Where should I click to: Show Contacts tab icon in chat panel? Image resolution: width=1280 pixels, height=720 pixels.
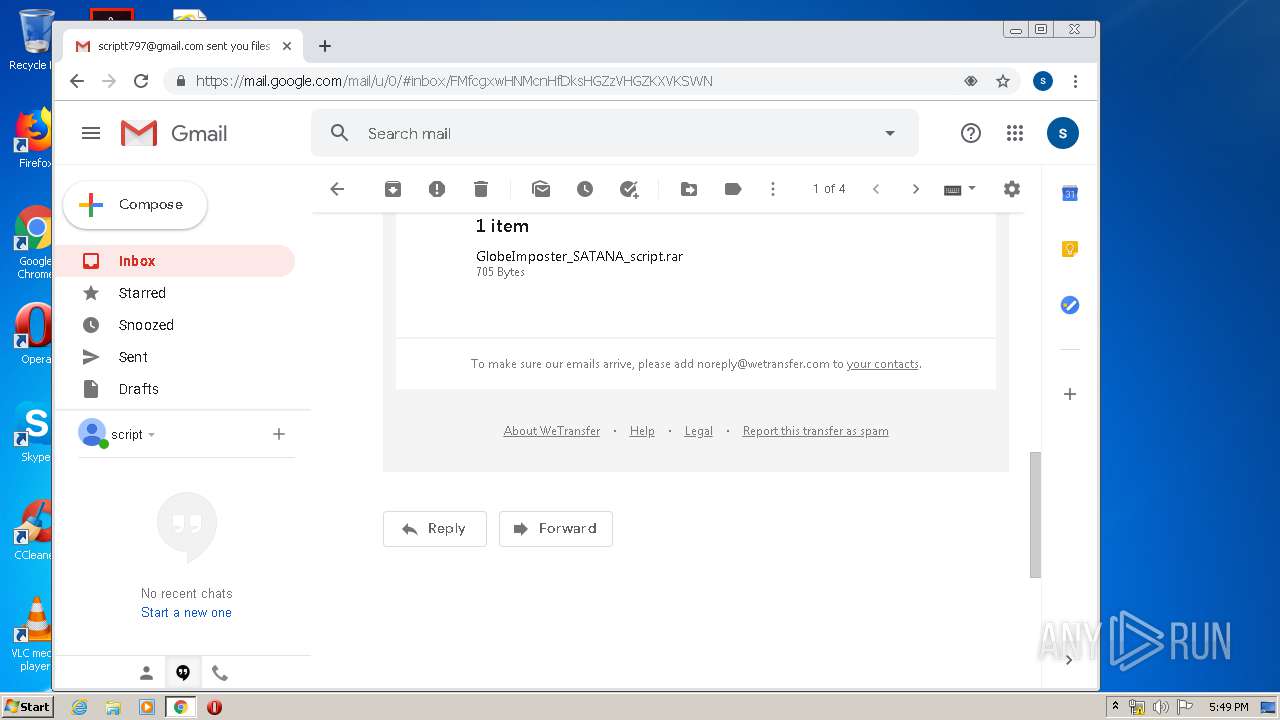(146, 673)
